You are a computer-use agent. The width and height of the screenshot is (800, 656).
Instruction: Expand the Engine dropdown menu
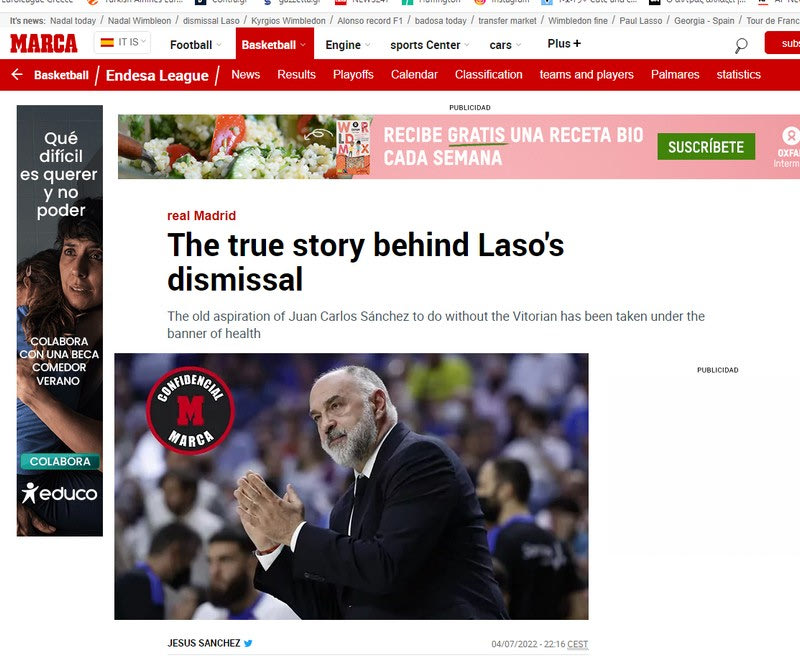347,45
